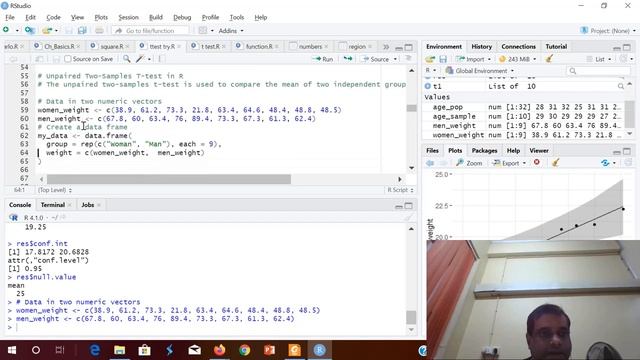640x360 pixels.
Task: Open File Explorer from taskbar
Action: pyautogui.click(x=120, y=350)
